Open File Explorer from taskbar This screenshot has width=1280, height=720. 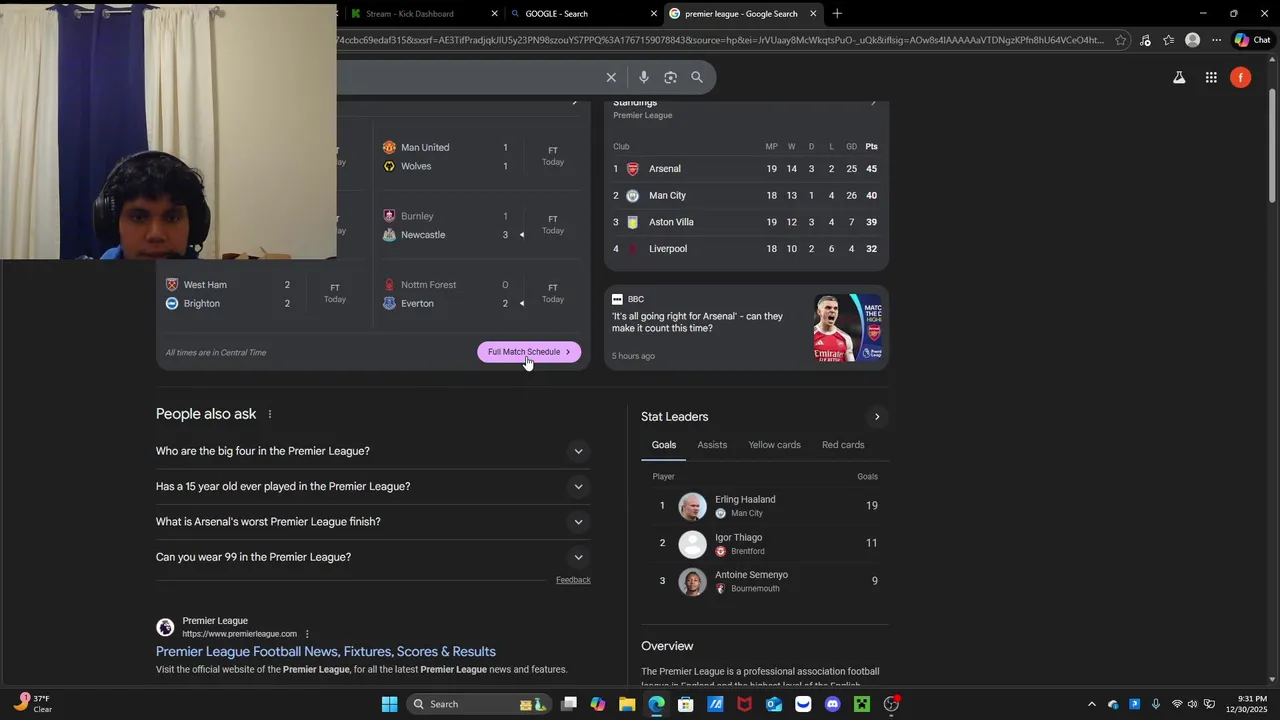(x=627, y=704)
